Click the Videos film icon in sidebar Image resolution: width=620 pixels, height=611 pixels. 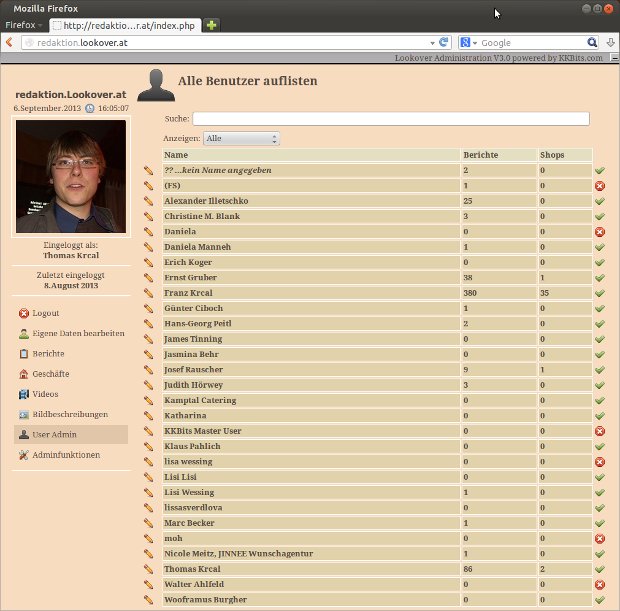coord(24,394)
